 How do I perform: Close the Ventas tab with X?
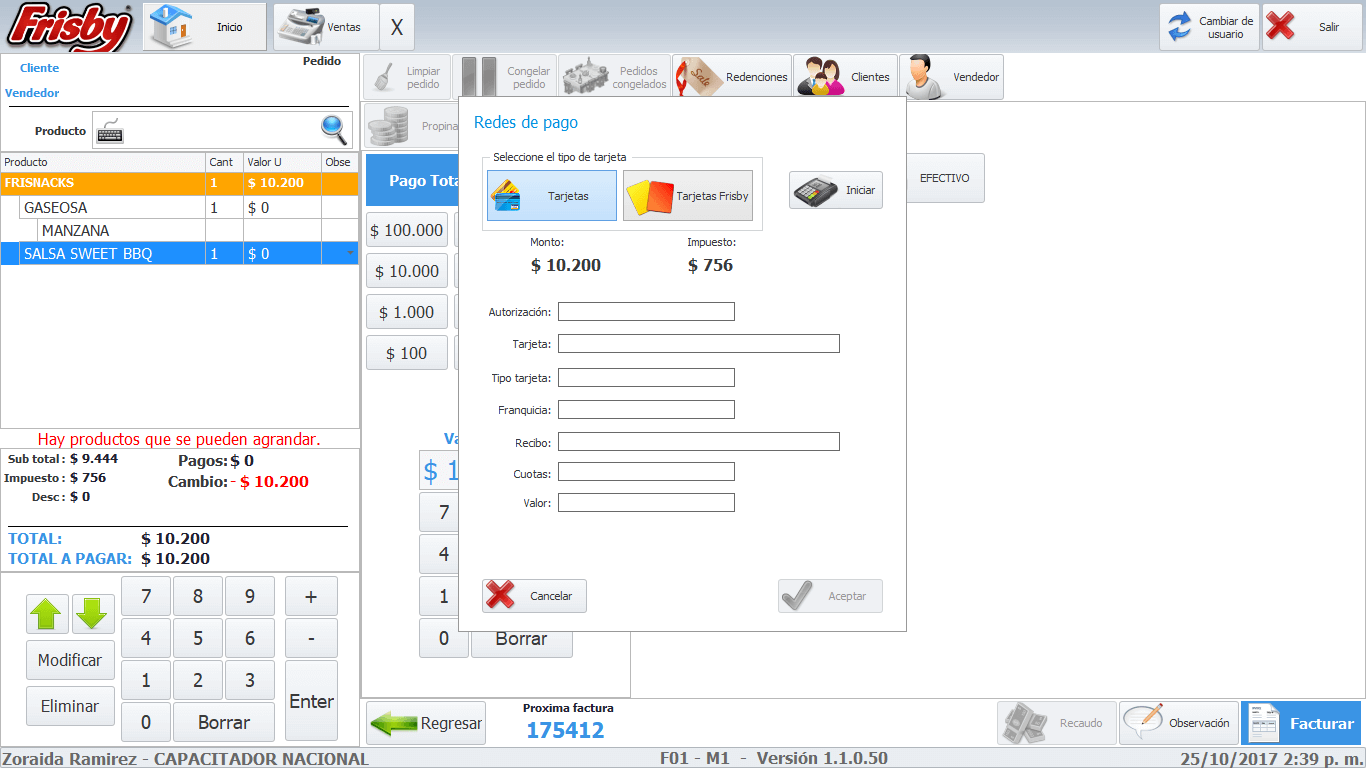[x=397, y=27]
